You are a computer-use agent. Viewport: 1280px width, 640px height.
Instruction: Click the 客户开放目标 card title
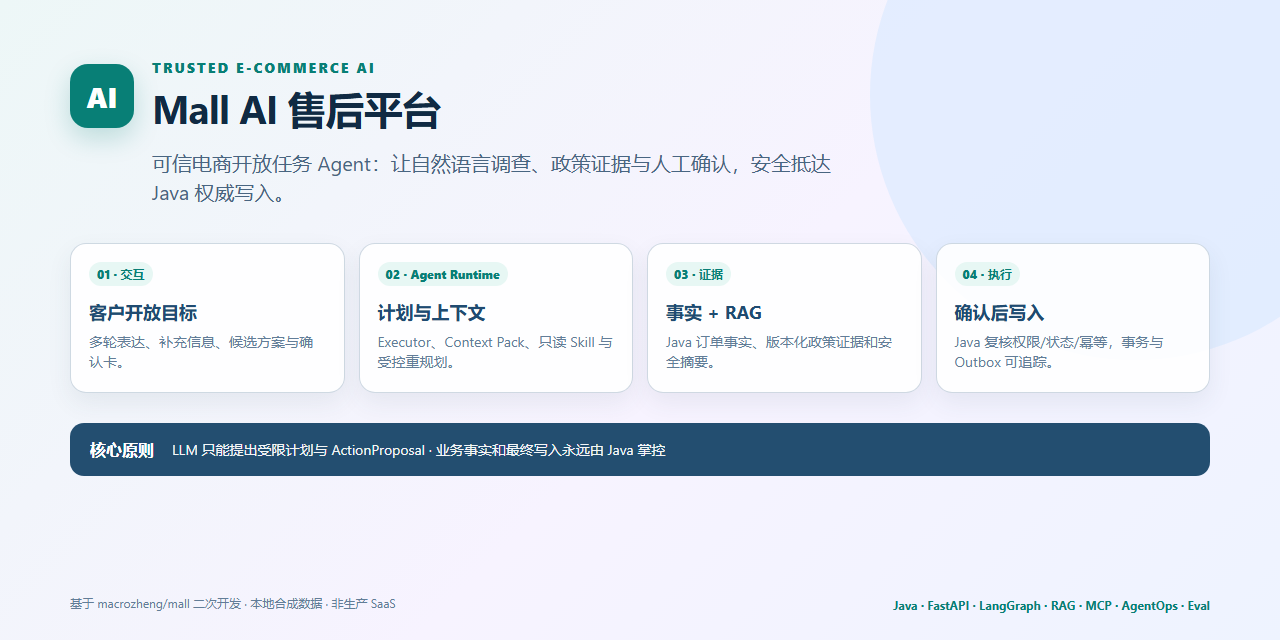click(143, 313)
